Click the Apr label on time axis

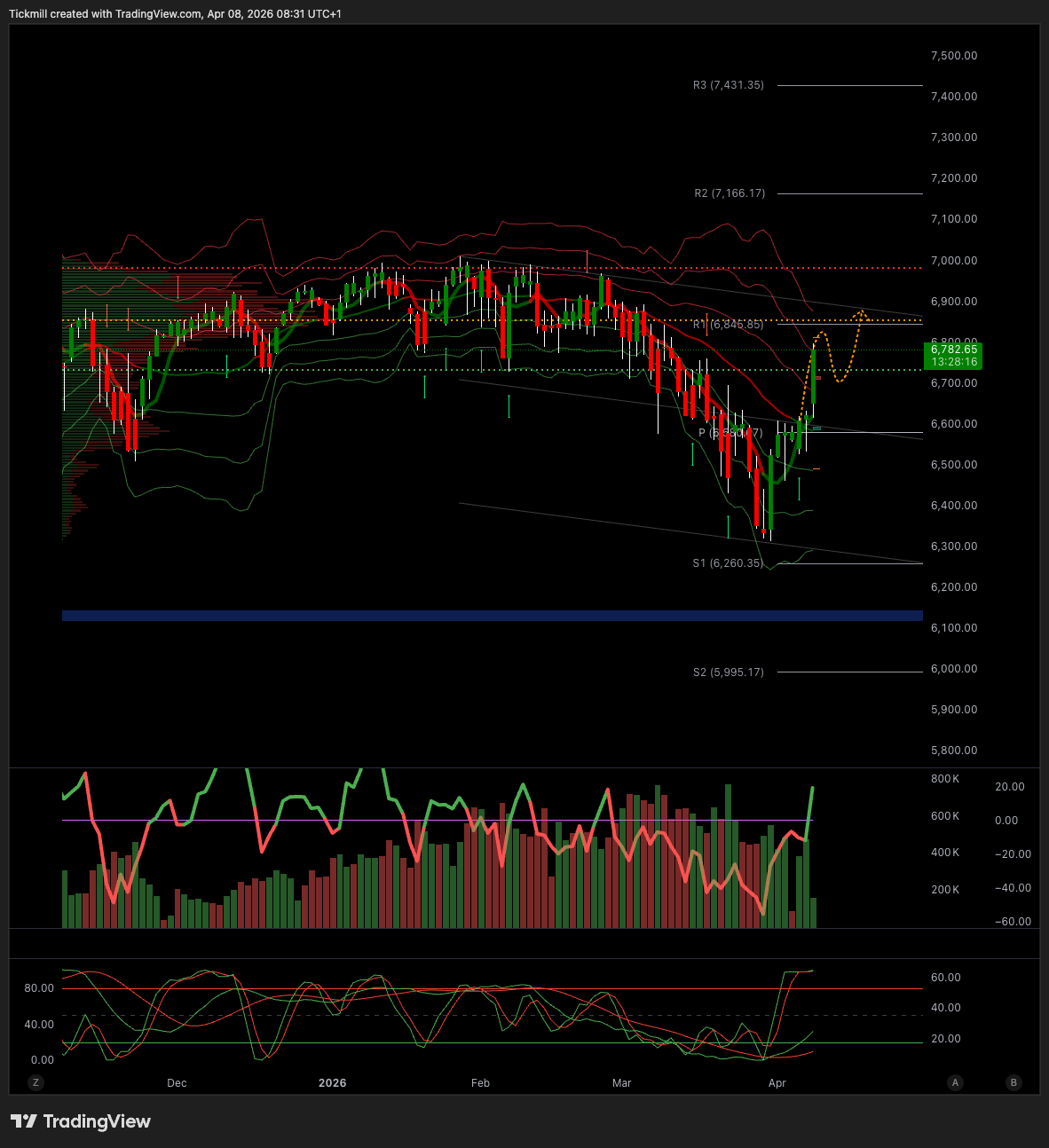[777, 1082]
